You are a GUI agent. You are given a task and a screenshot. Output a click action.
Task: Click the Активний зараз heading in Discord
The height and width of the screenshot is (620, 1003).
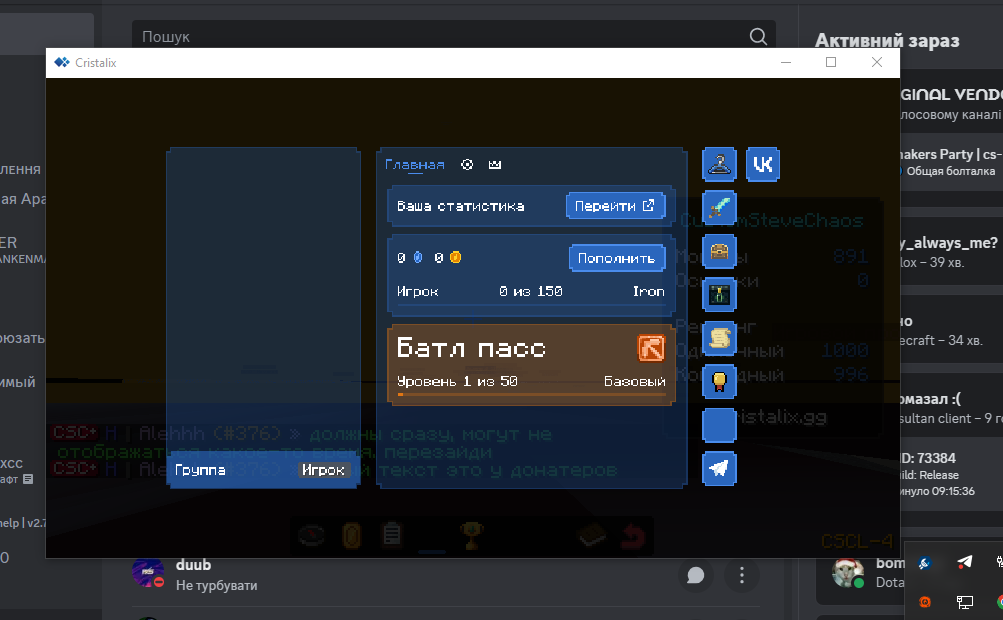(x=887, y=41)
